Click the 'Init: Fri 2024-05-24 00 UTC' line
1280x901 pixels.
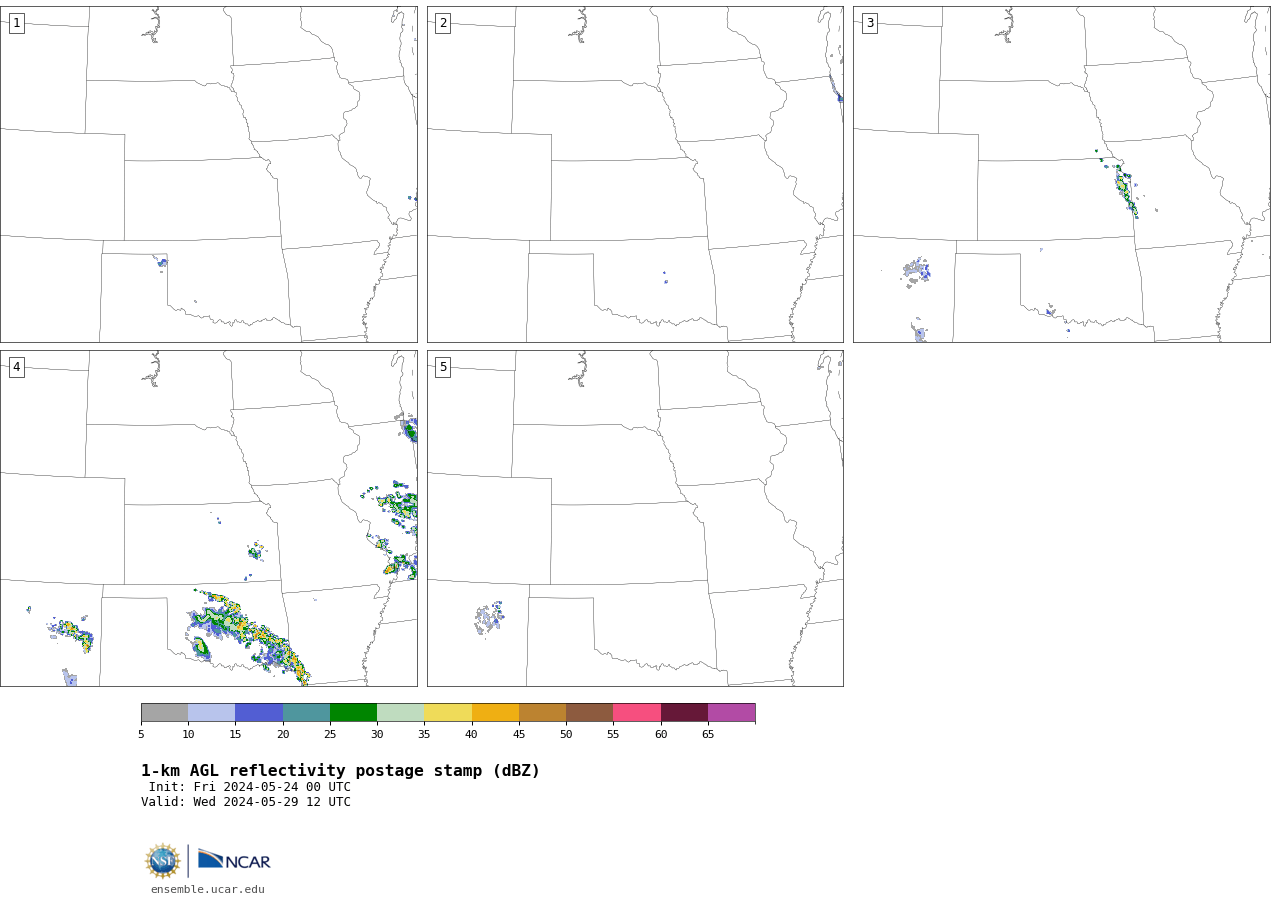click(250, 787)
